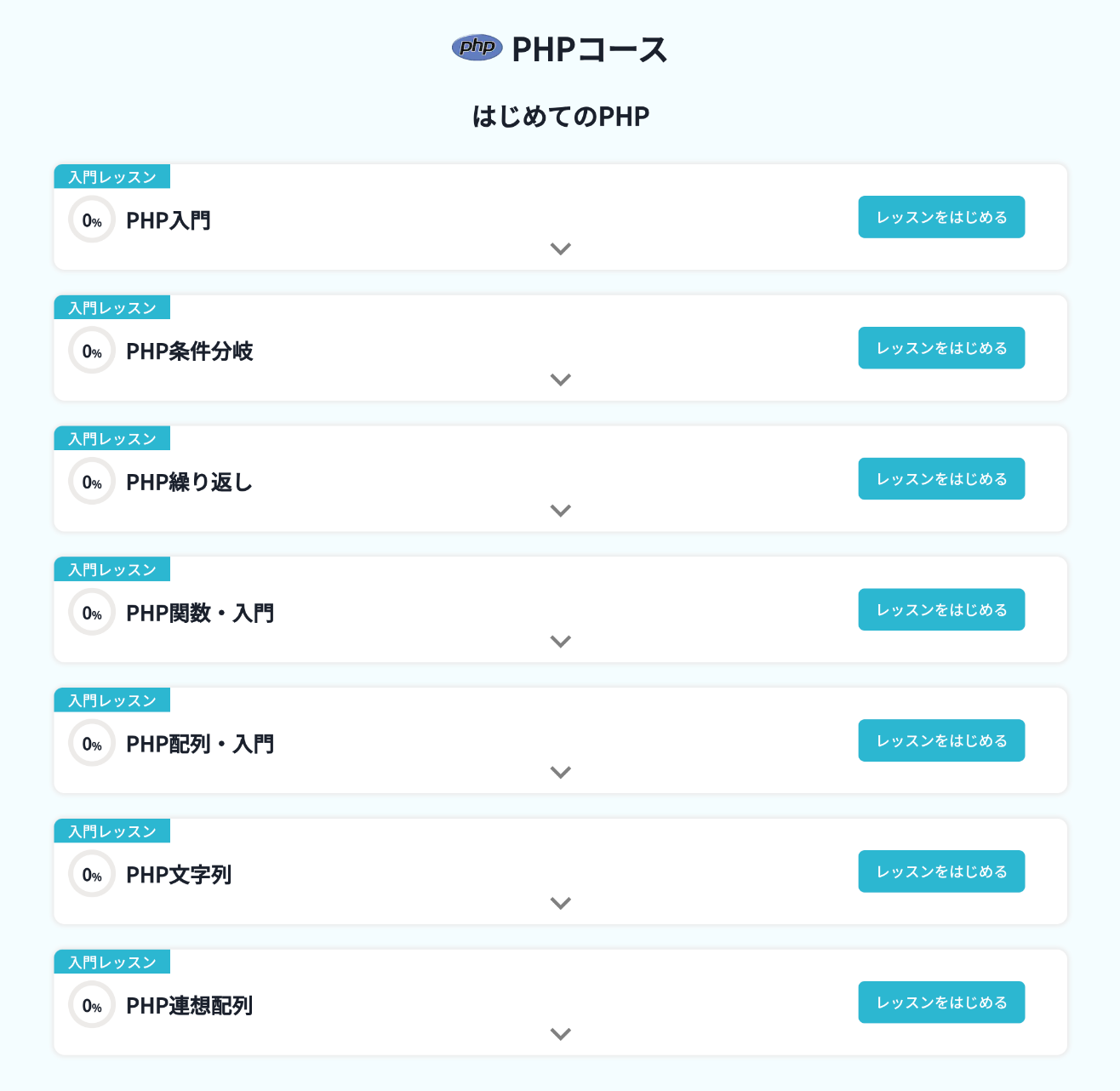Start the PHP文字列 lesson
Viewport: 1120px width, 1091px height.
941,871
